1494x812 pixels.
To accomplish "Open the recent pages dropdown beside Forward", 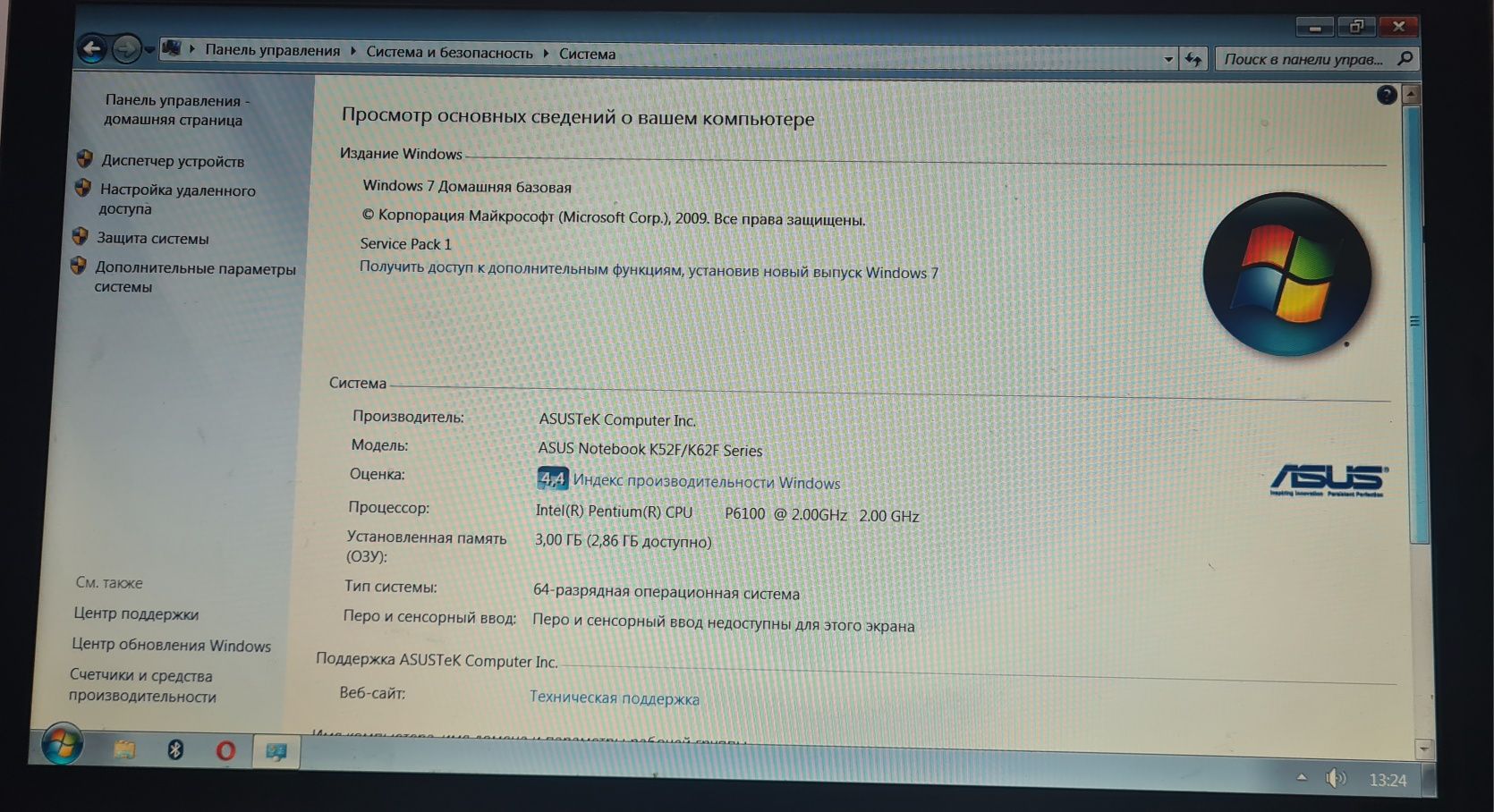I will pyautogui.click(x=149, y=49).
